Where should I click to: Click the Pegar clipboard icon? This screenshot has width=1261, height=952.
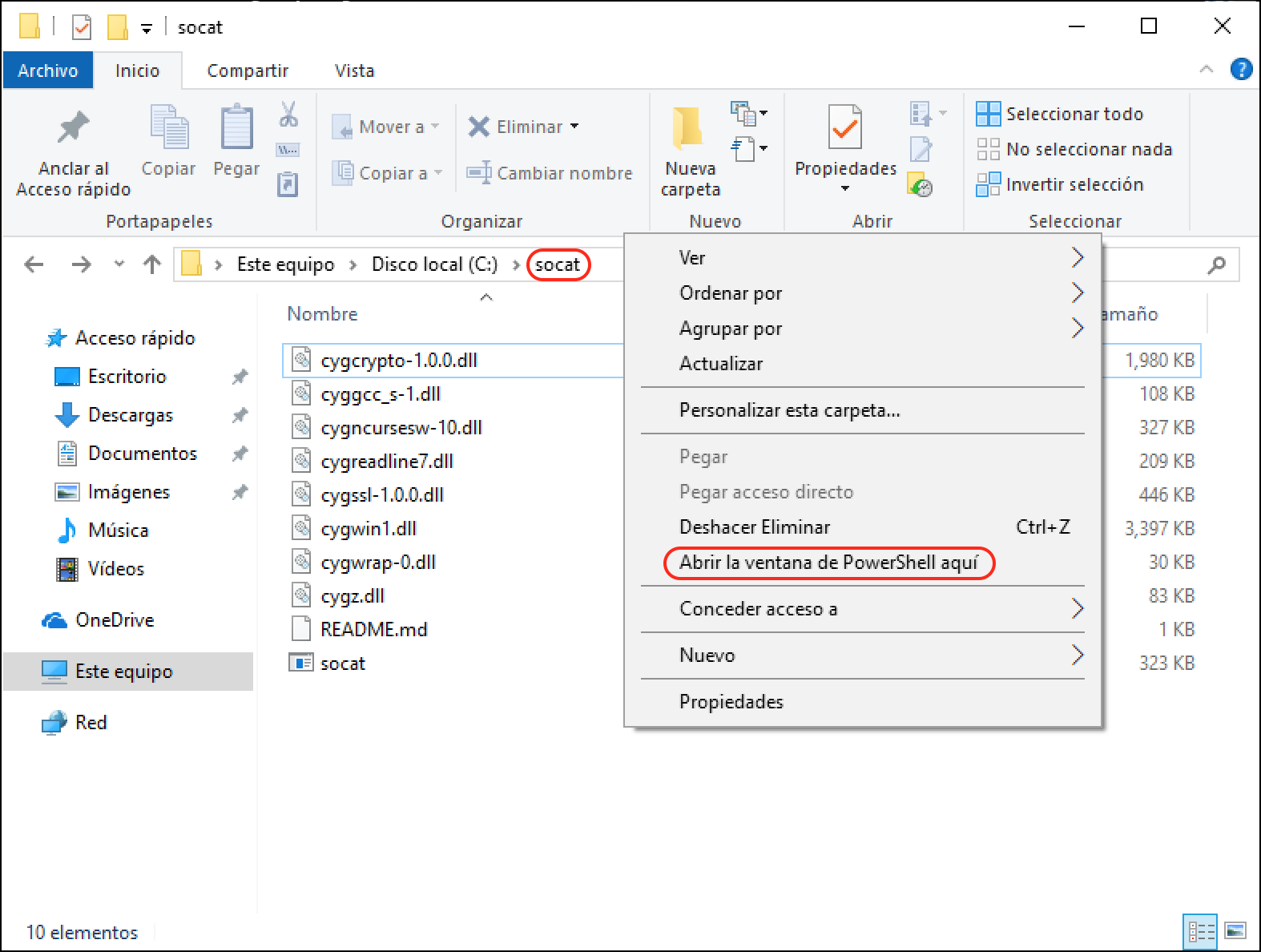236,127
